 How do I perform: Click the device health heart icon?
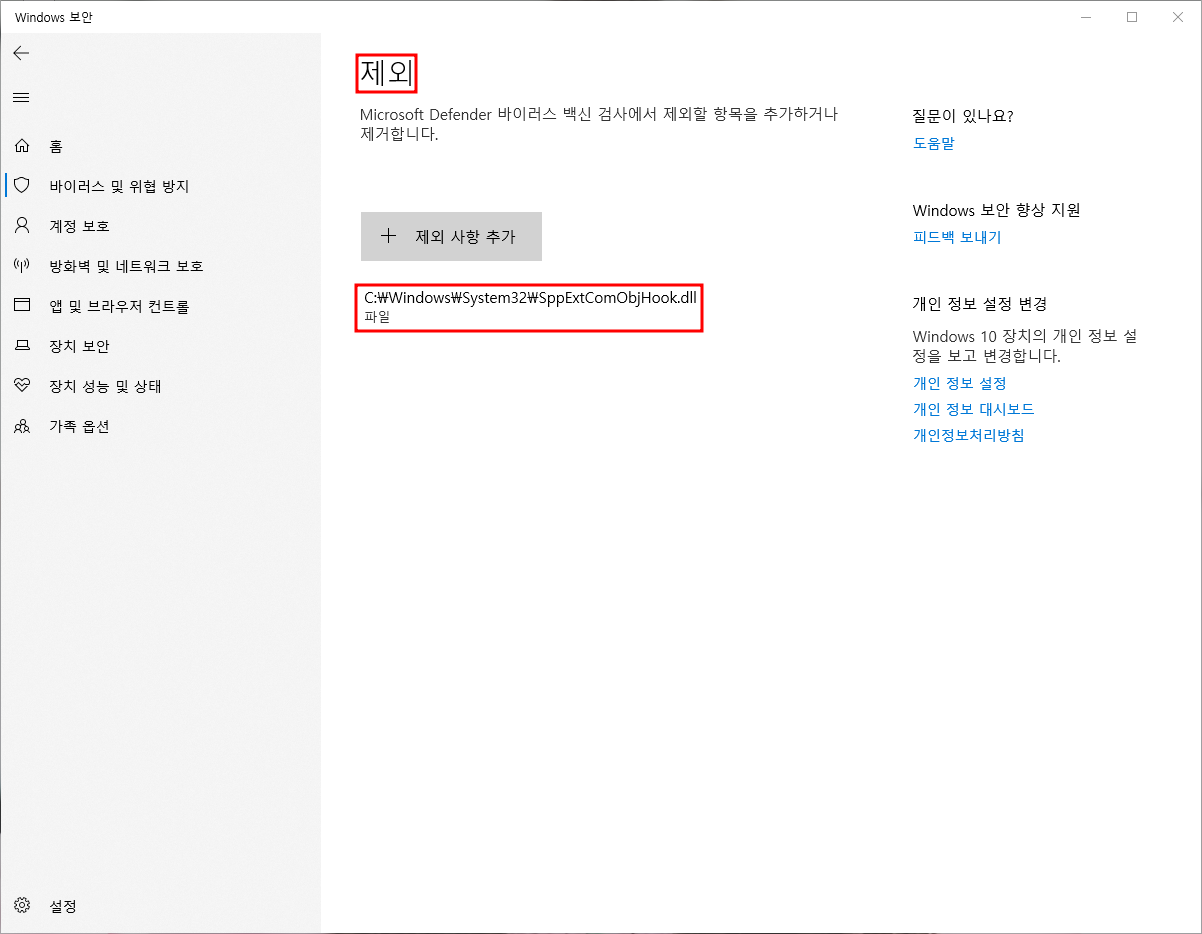tap(22, 386)
